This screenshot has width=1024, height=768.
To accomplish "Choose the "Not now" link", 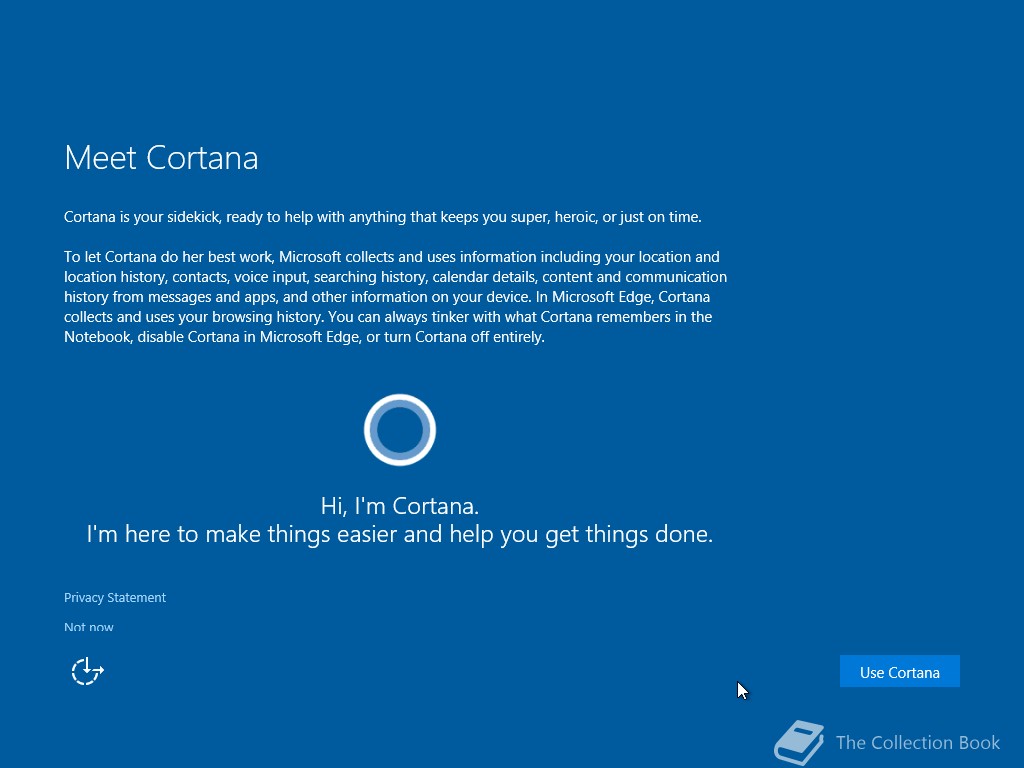I will [89, 627].
